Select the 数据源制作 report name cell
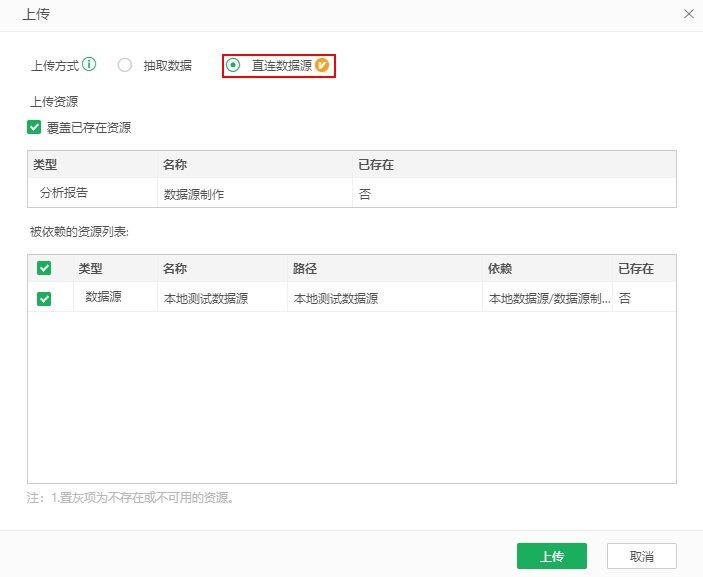This screenshot has height=577, width=703. (x=194, y=194)
